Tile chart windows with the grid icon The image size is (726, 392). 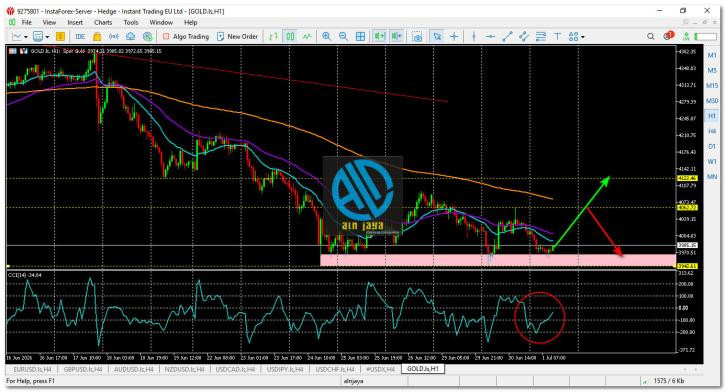[360, 36]
